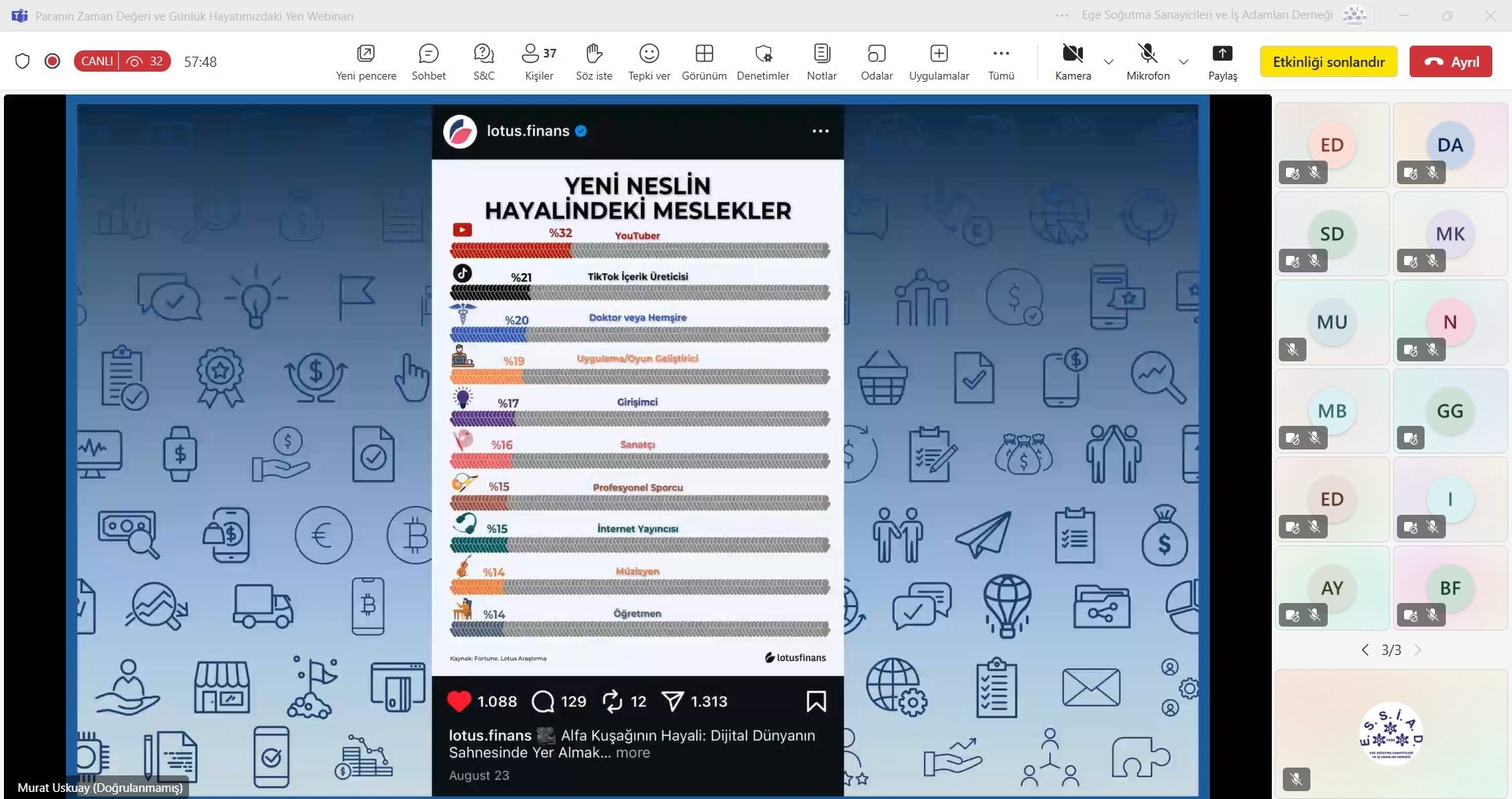Open Yeni pencere pop-out window
This screenshot has height=799, width=1512.
pos(366,61)
